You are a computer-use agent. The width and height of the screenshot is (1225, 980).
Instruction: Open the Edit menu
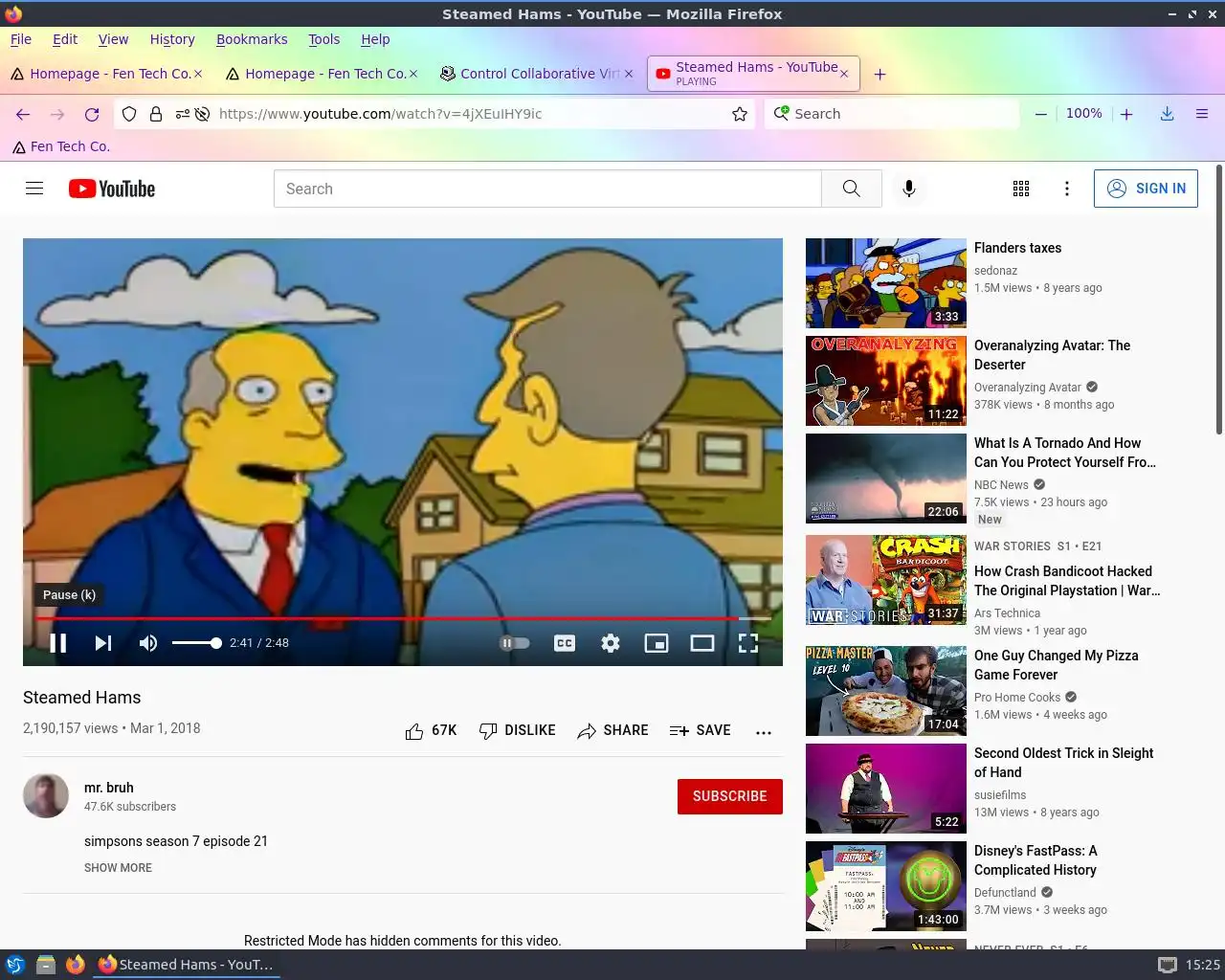coord(65,39)
